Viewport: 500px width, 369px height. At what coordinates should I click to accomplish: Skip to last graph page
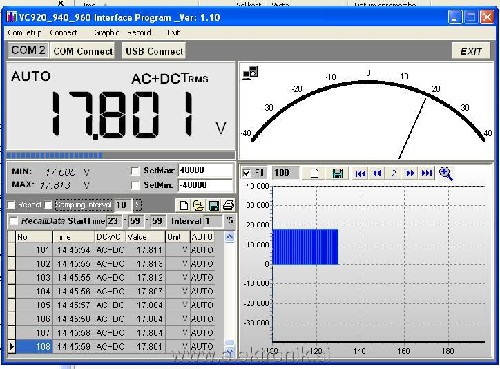pyautogui.click(x=427, y=173)
